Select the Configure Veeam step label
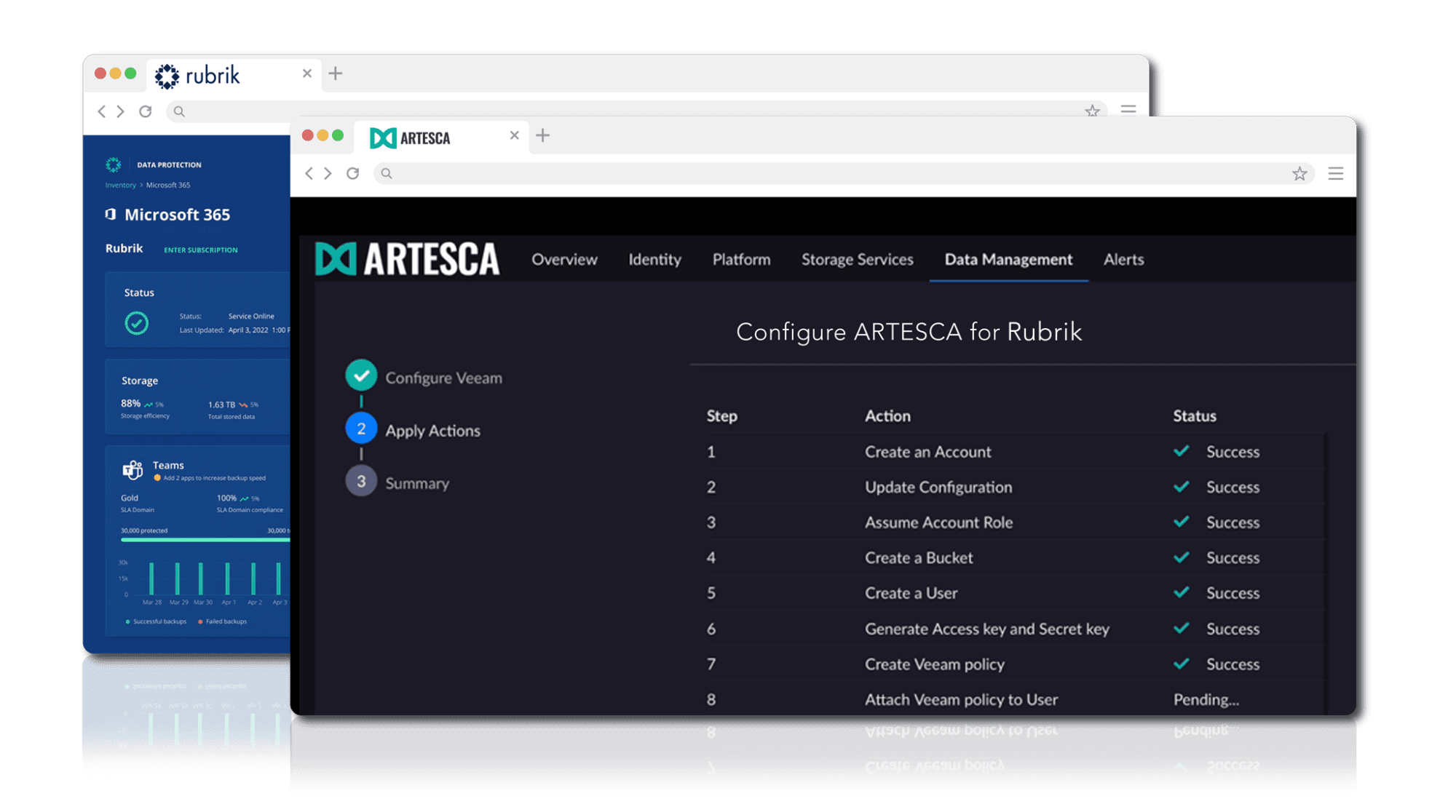The height and width of the screenshot is (812, 1456). click(x=443, y=378)
